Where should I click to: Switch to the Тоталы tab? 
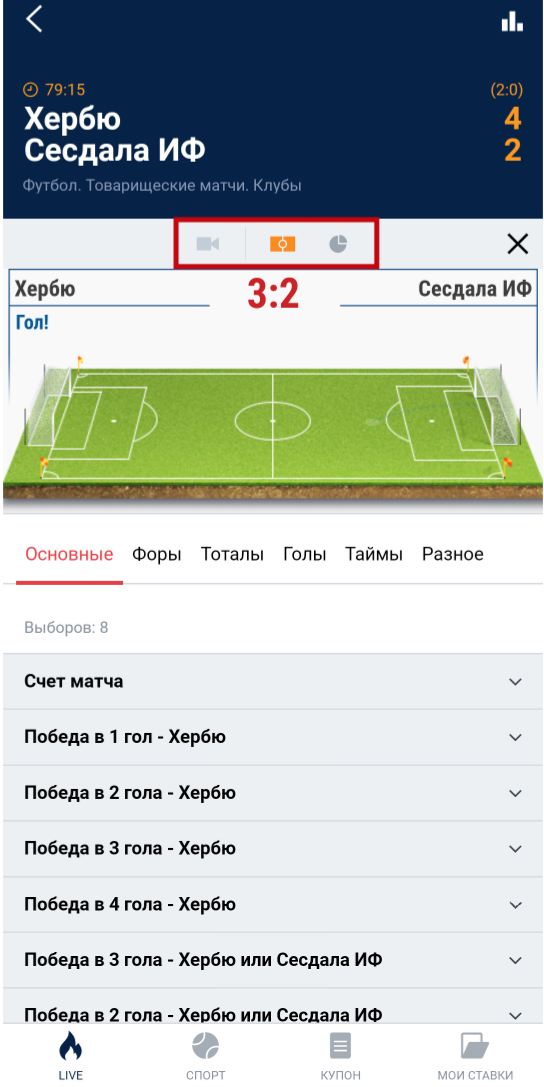(232, 555)
